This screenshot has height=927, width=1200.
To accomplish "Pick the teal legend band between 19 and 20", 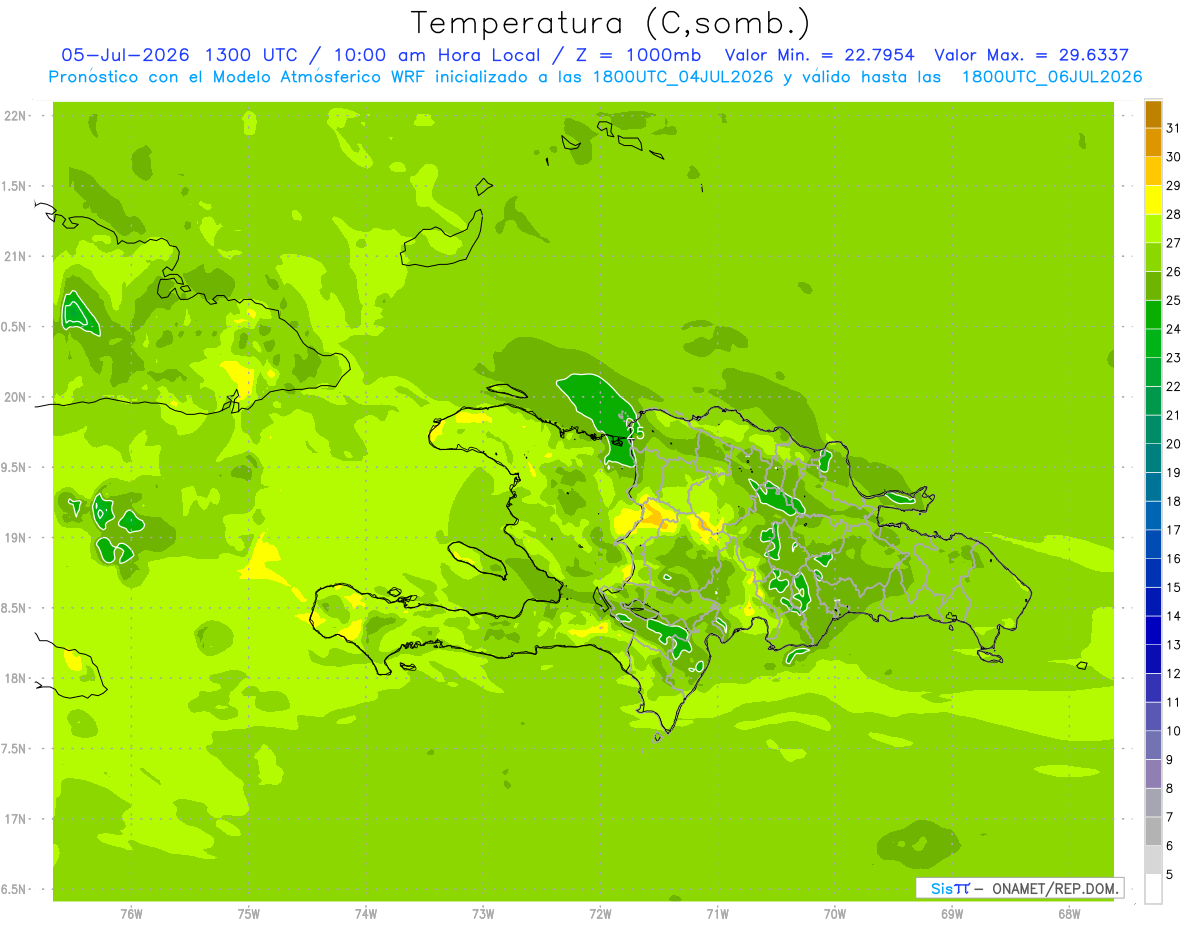I will click(x=1153, y=458).
